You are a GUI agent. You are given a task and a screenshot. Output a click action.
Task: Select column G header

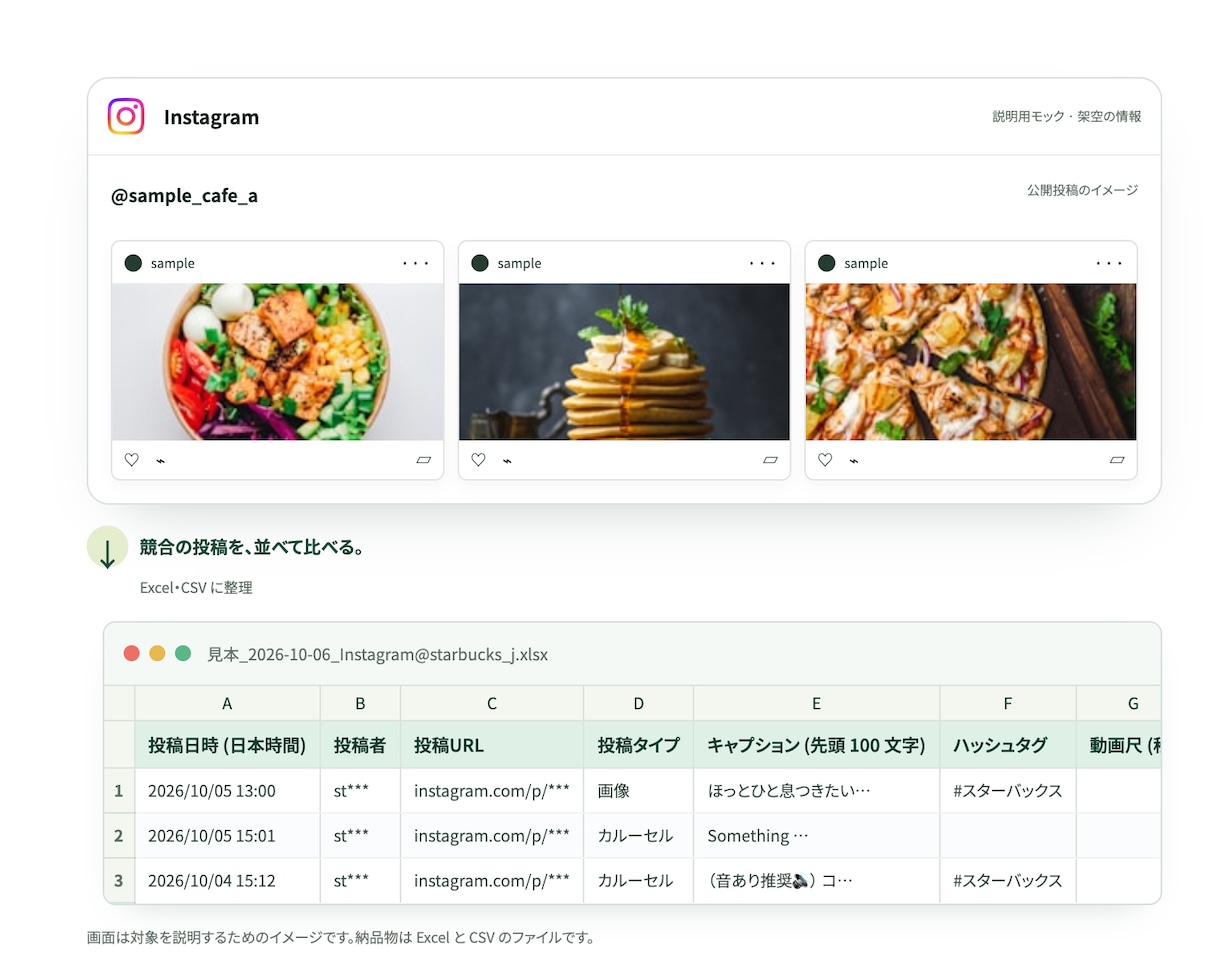(x=1119, y=703)
